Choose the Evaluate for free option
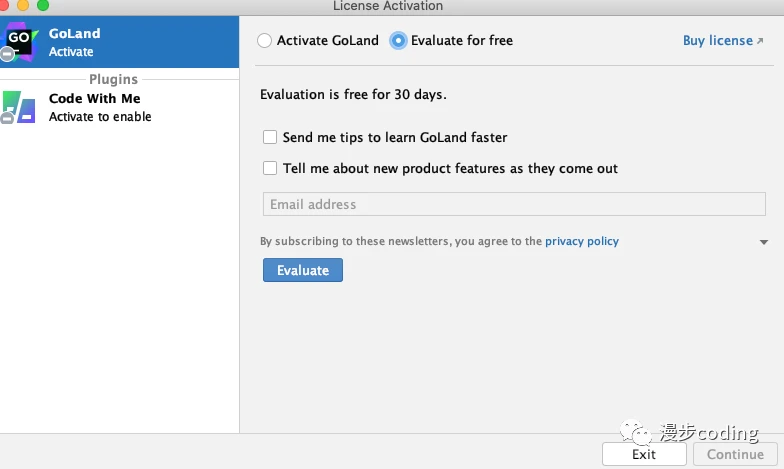 398,41
